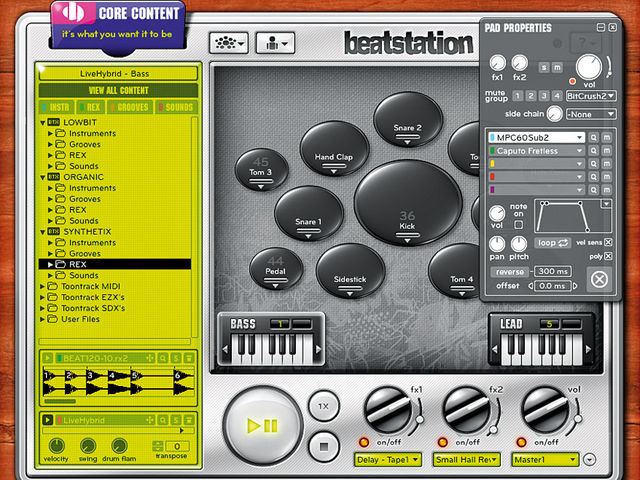
Task: Toggle the vel sens checkbox
Action: click(x=608, y=242)
